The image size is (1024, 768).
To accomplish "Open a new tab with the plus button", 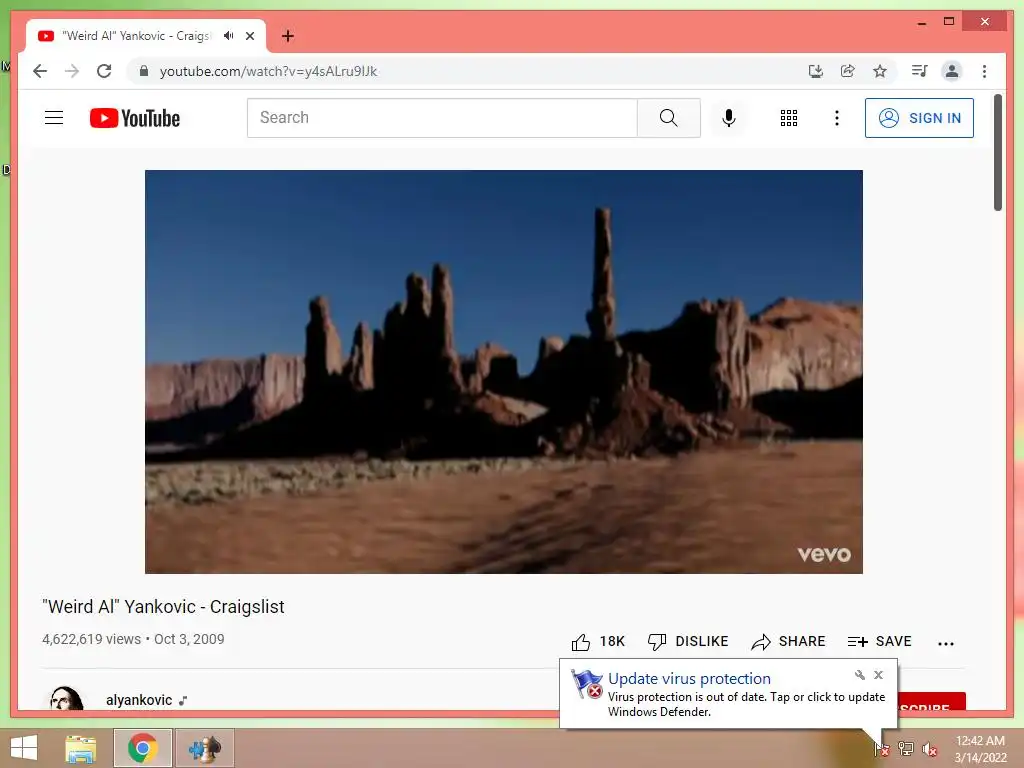I will pyautogui.click(x=288, y=36).
